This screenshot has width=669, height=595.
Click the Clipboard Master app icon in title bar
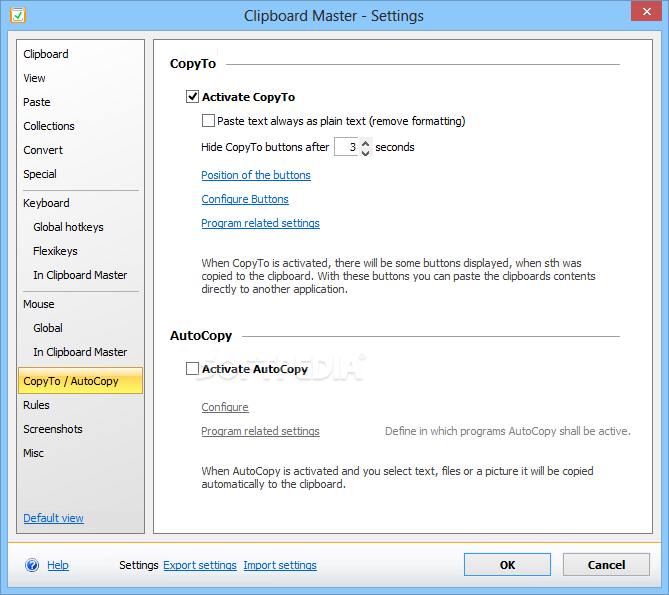[18, 15]
